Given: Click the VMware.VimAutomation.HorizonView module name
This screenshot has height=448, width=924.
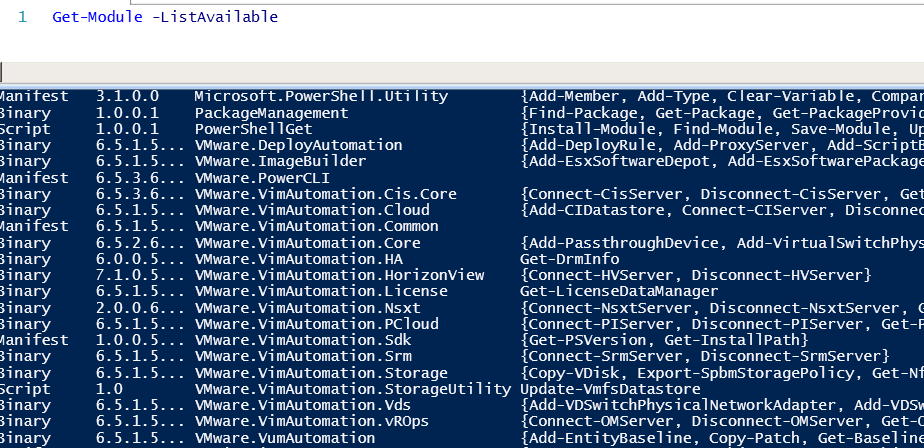Looking at the screenshot, I should (x=339, y=275).
